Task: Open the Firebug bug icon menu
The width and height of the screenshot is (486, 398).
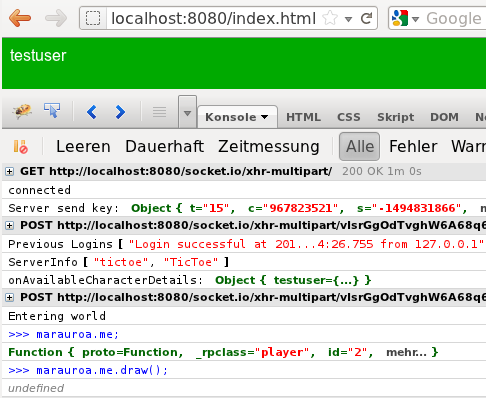Action: pyautogui.click(x=22, y=111)
